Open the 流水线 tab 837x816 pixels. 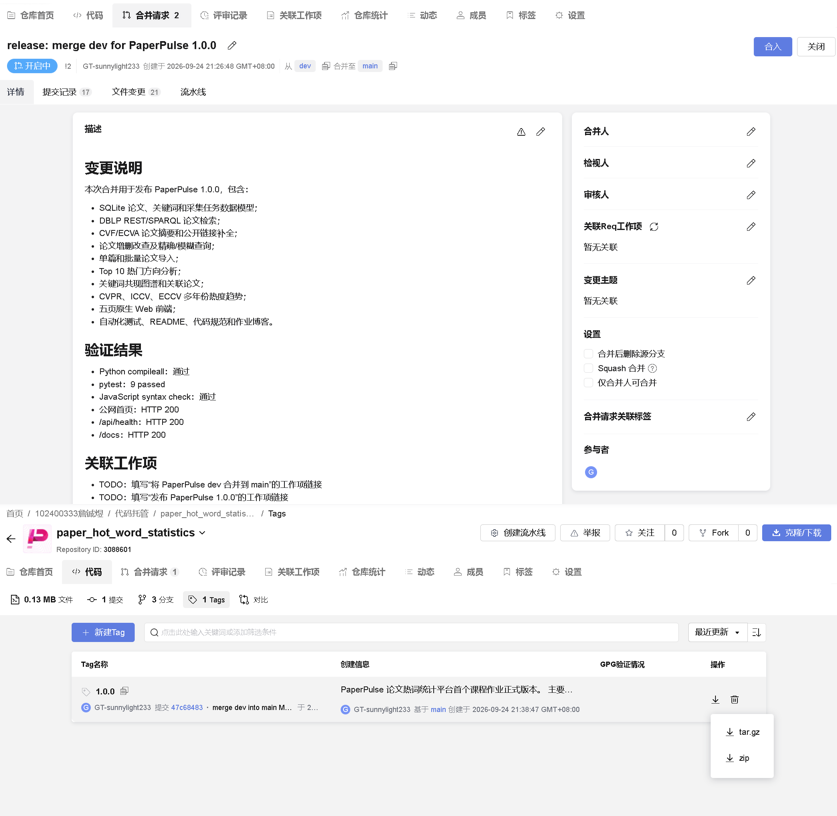[193, 92]
